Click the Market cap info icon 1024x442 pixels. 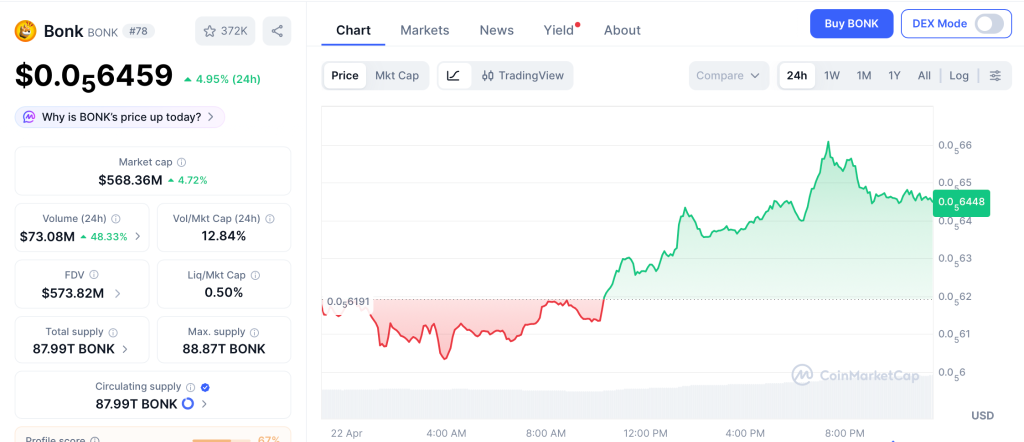click(x=181, y=162)
